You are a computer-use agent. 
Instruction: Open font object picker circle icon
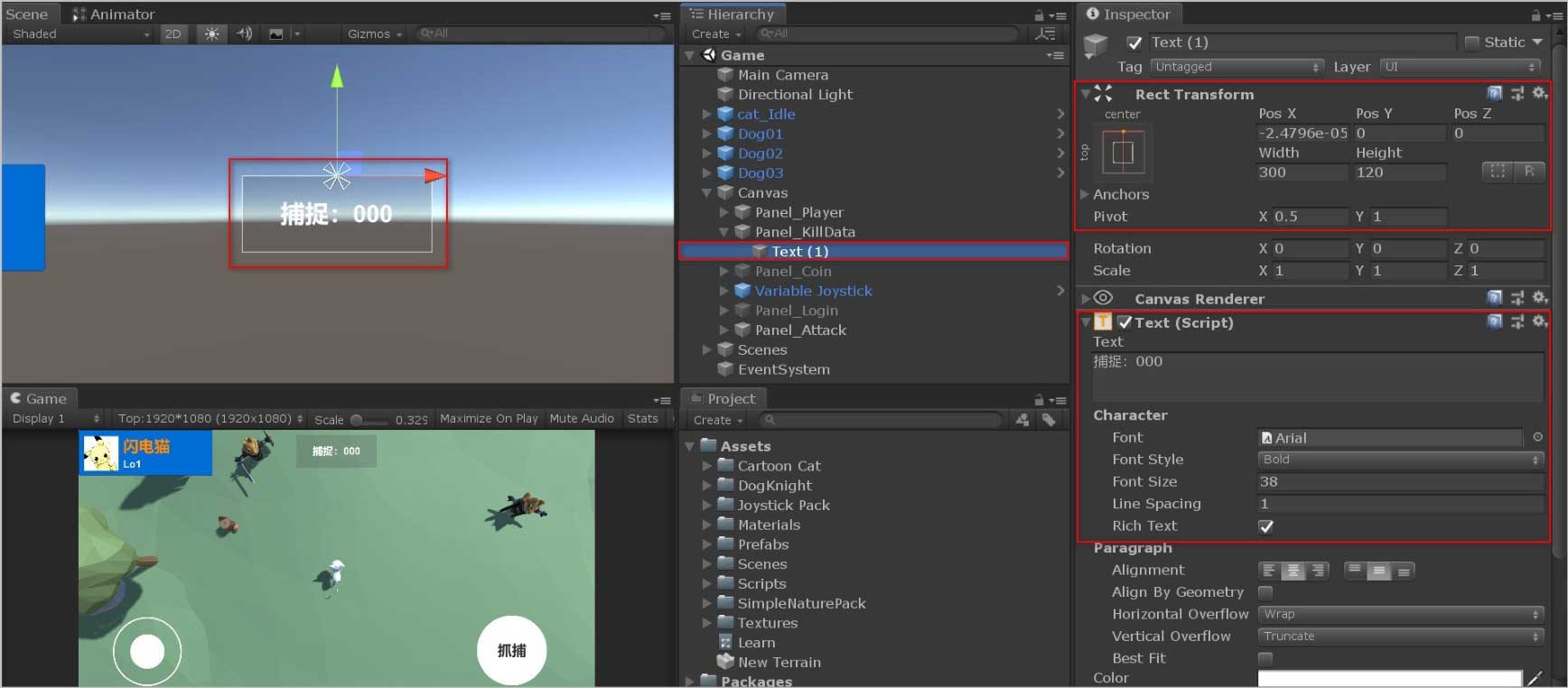click(1537, 437)
